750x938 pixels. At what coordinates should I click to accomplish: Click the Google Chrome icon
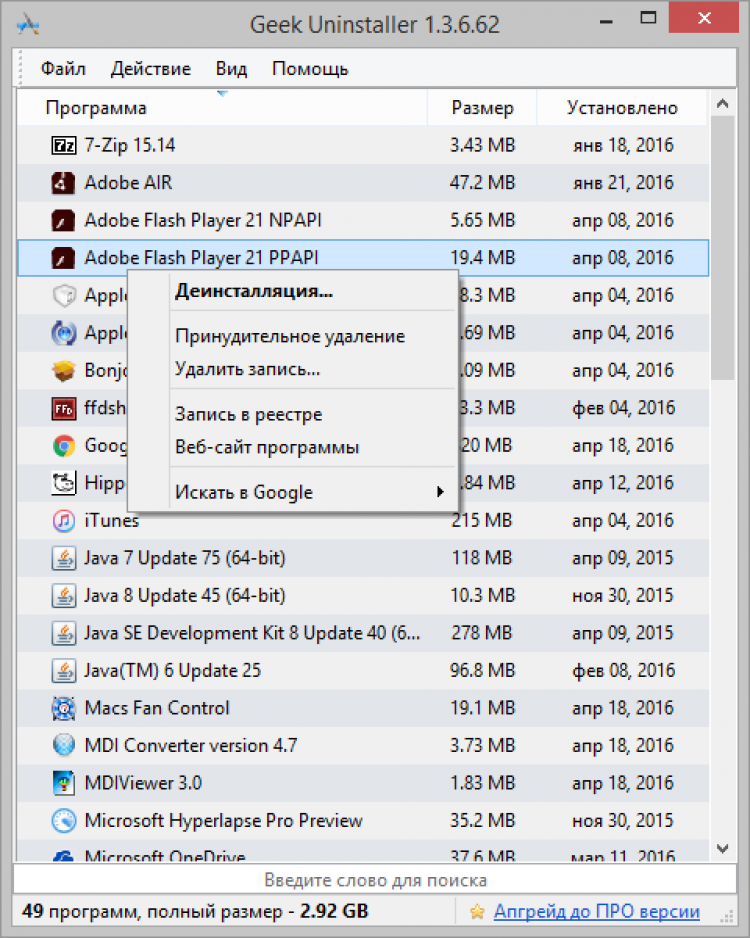click(63, 446)
